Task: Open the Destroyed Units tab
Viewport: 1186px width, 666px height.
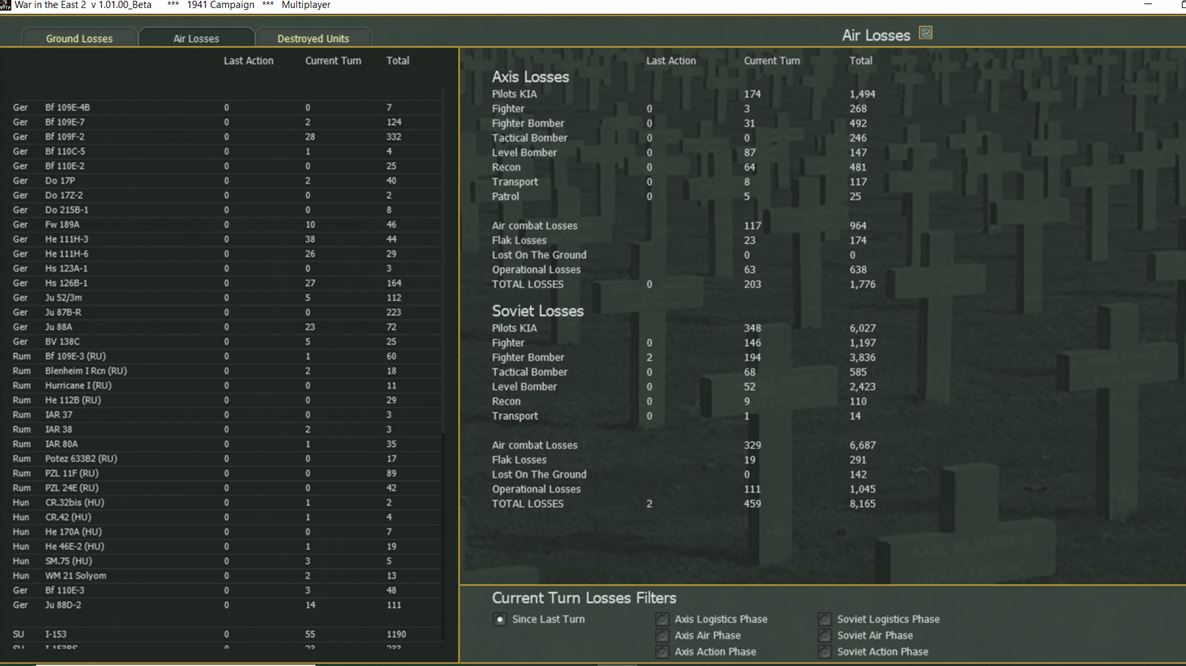Action: (313, 38)
